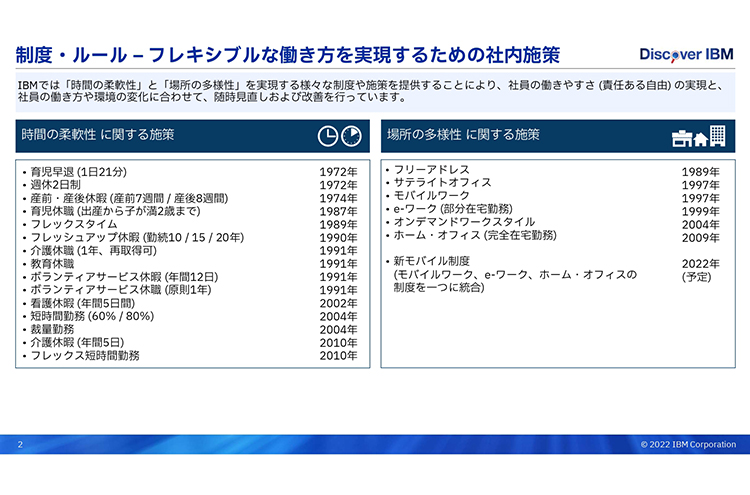Click the '週休2日制' item
750x495 pixels.
pos(55,185)
